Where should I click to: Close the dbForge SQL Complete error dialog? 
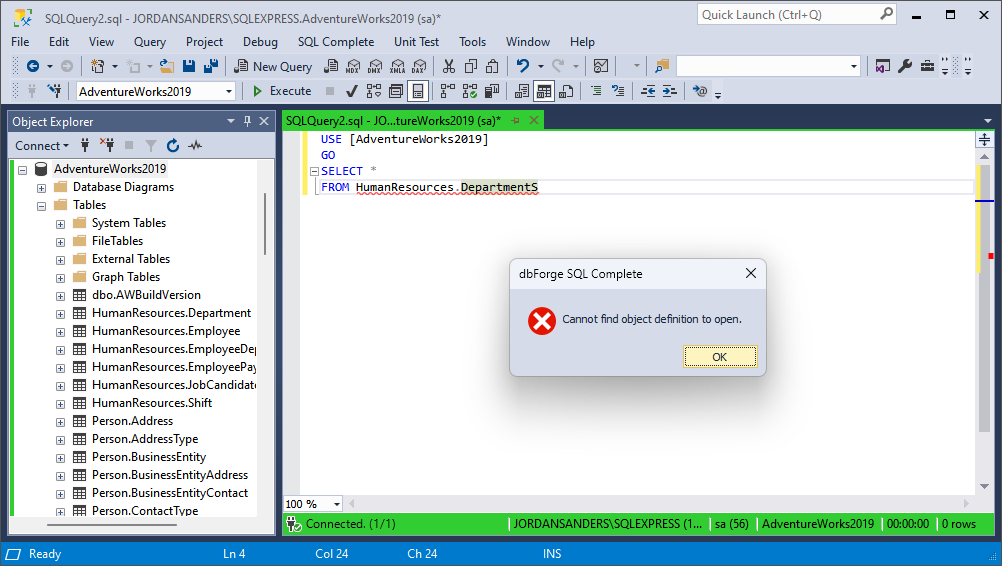point(751,273)
